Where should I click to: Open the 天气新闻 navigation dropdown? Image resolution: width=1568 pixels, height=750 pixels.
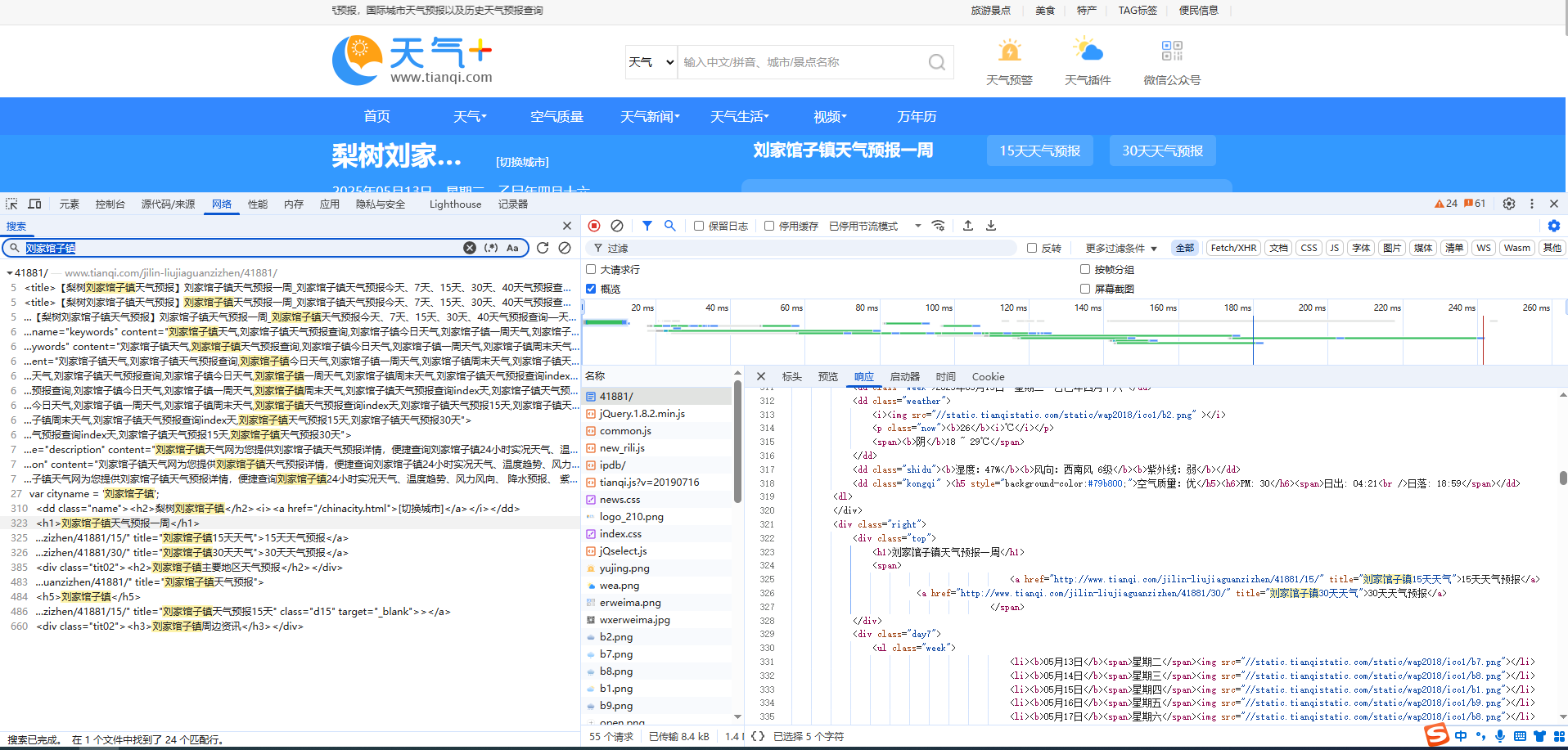(650, 116)
